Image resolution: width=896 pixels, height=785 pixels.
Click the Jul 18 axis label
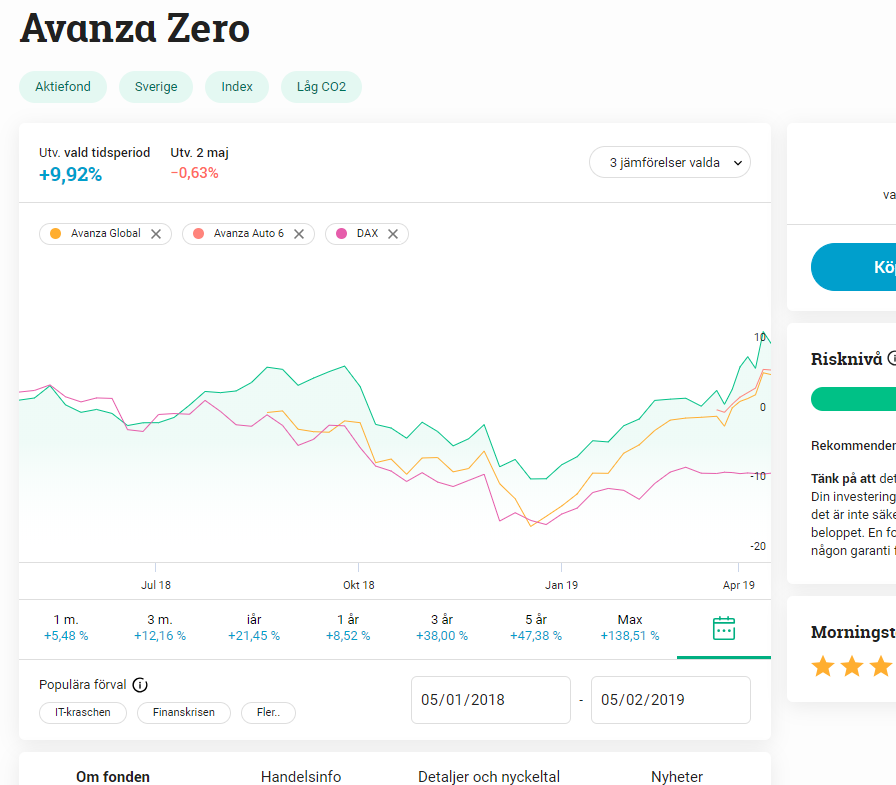pos(156,585)
